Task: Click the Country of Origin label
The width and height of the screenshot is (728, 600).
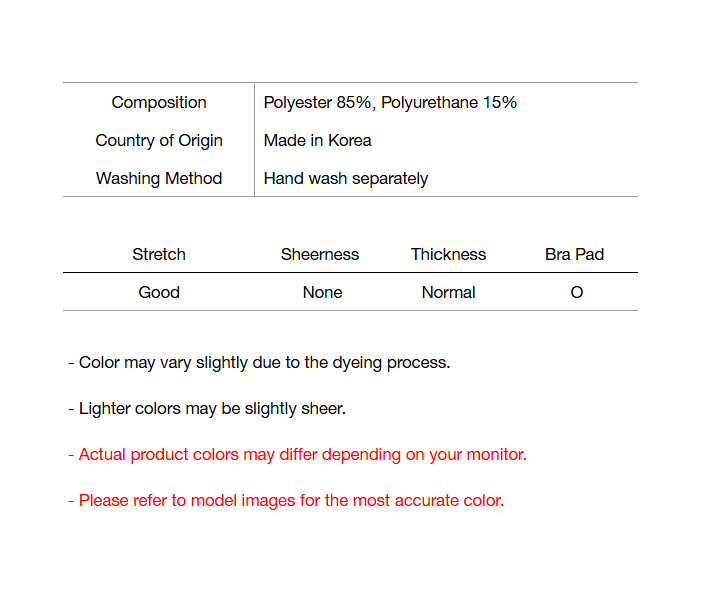Action: (x=159, y=140)
